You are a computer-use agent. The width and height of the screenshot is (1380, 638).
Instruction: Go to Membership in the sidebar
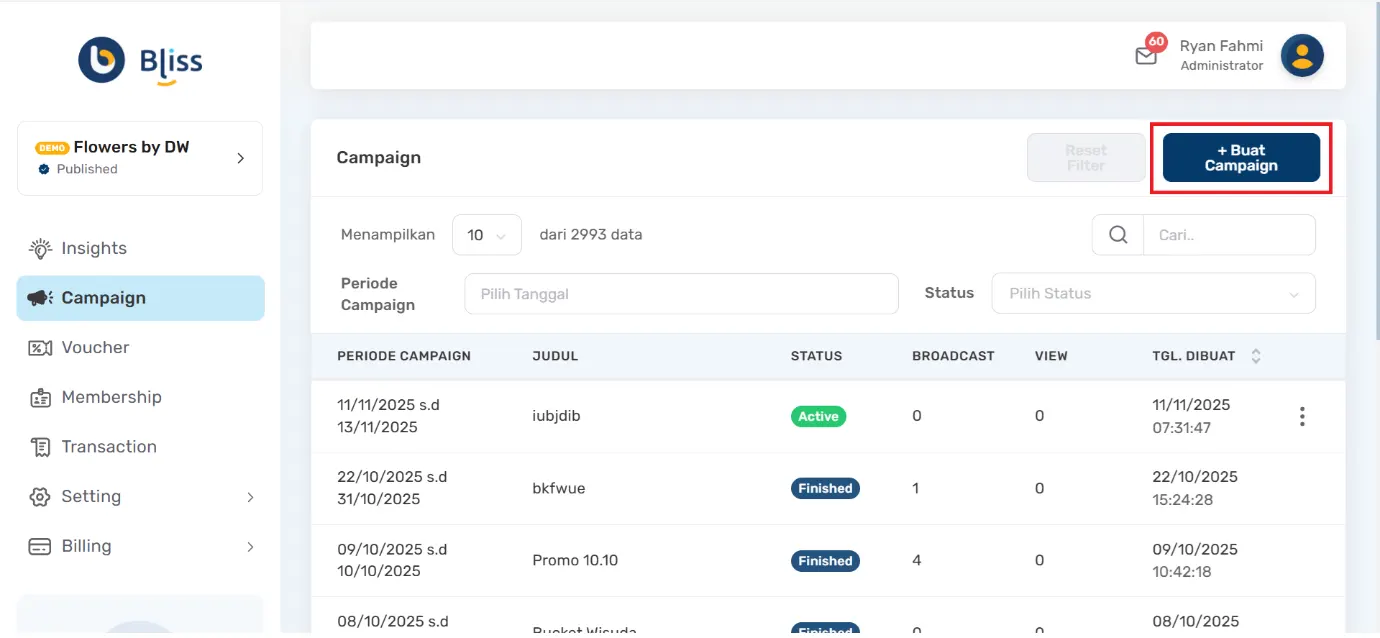click(x=111, y=397)
